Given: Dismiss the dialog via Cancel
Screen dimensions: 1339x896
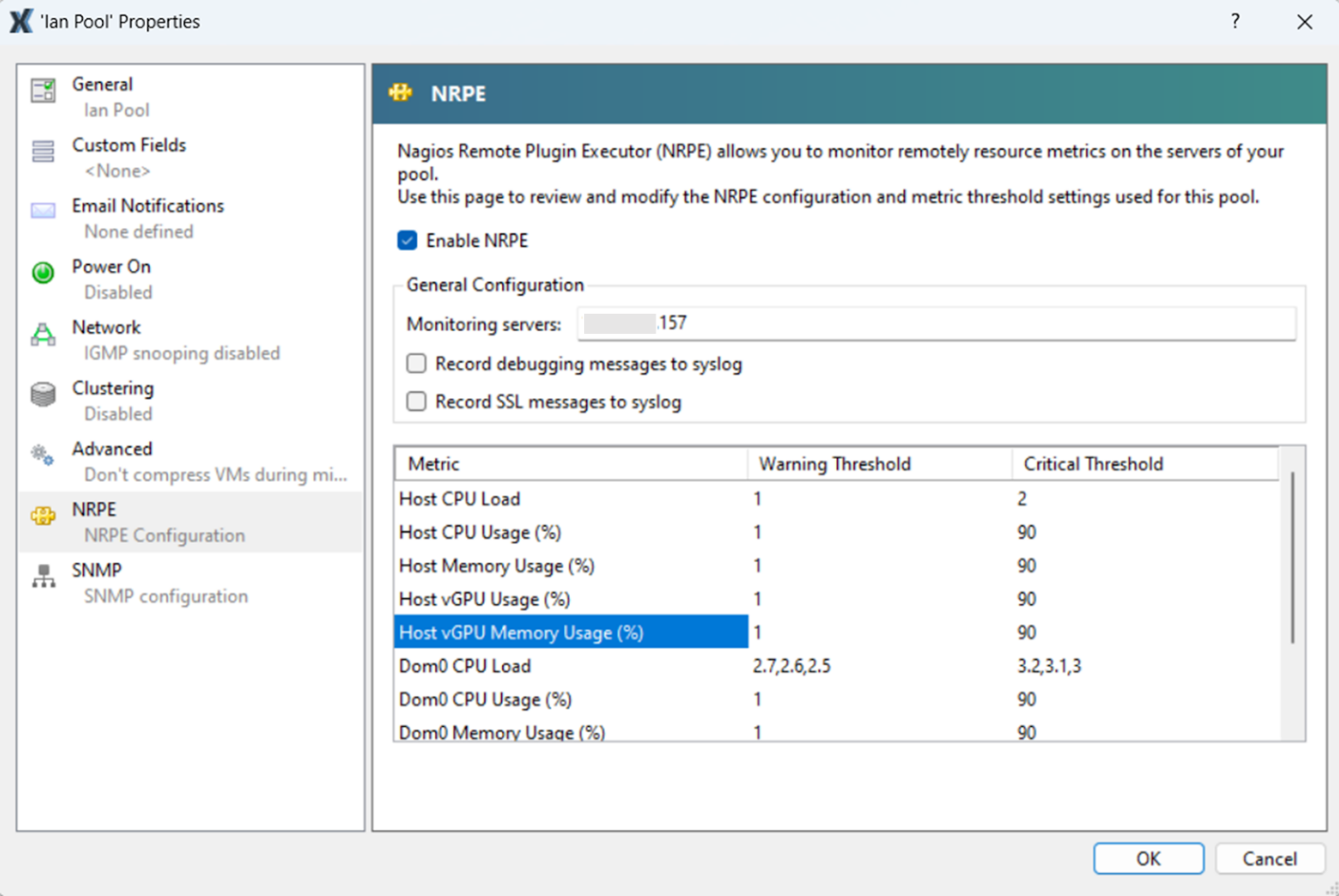Looking at the screenshot, I should 1270,859.
